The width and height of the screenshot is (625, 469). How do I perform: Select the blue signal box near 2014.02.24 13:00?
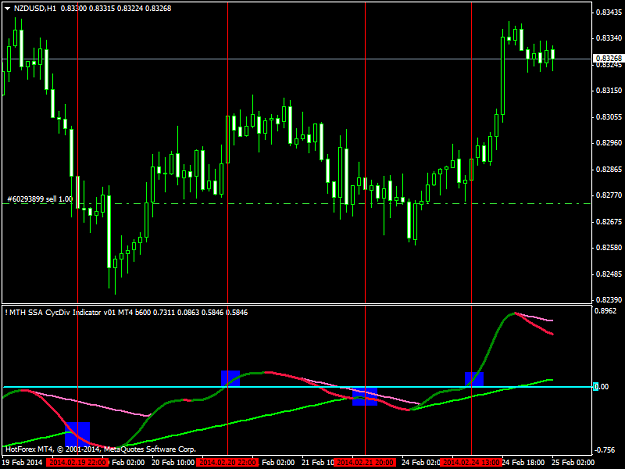point(474,379)
